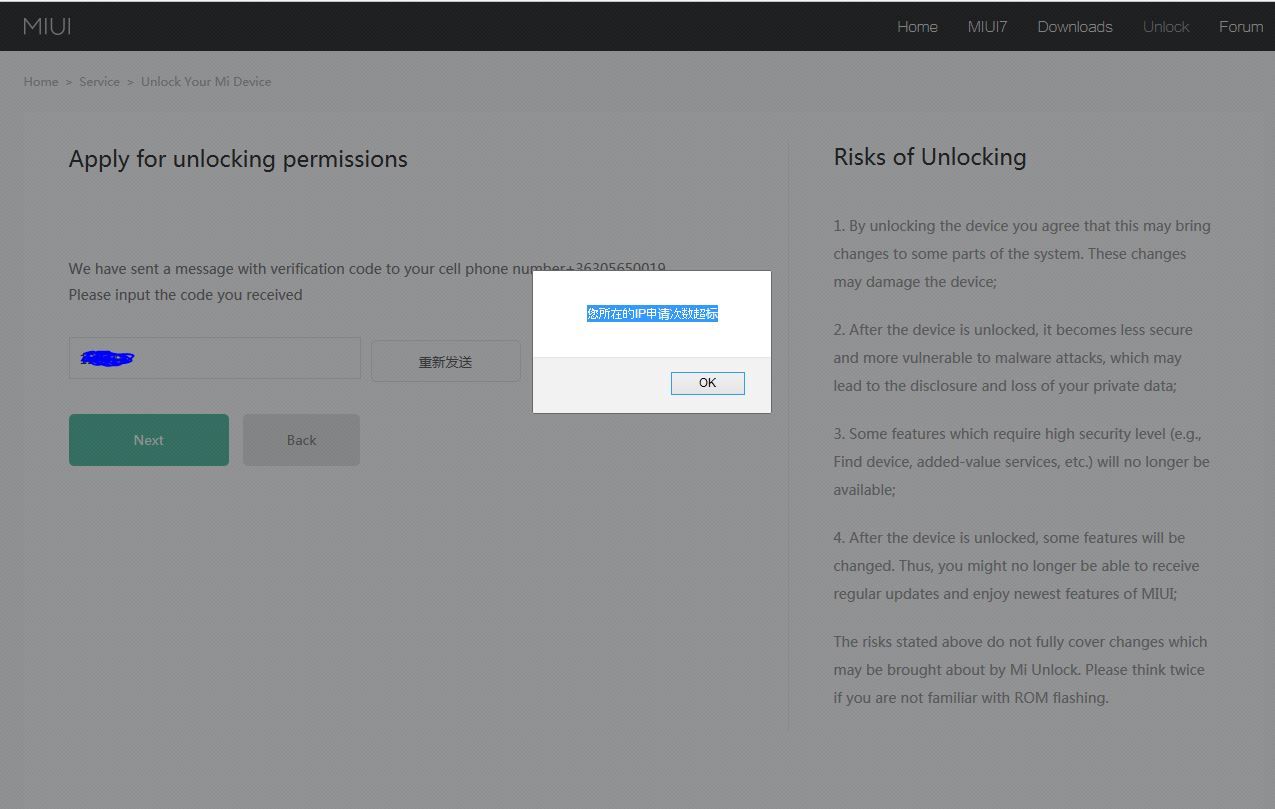1275x809 pixels.
Task: Click the Risks of Unlocking heading
Action: click(930, 157)
